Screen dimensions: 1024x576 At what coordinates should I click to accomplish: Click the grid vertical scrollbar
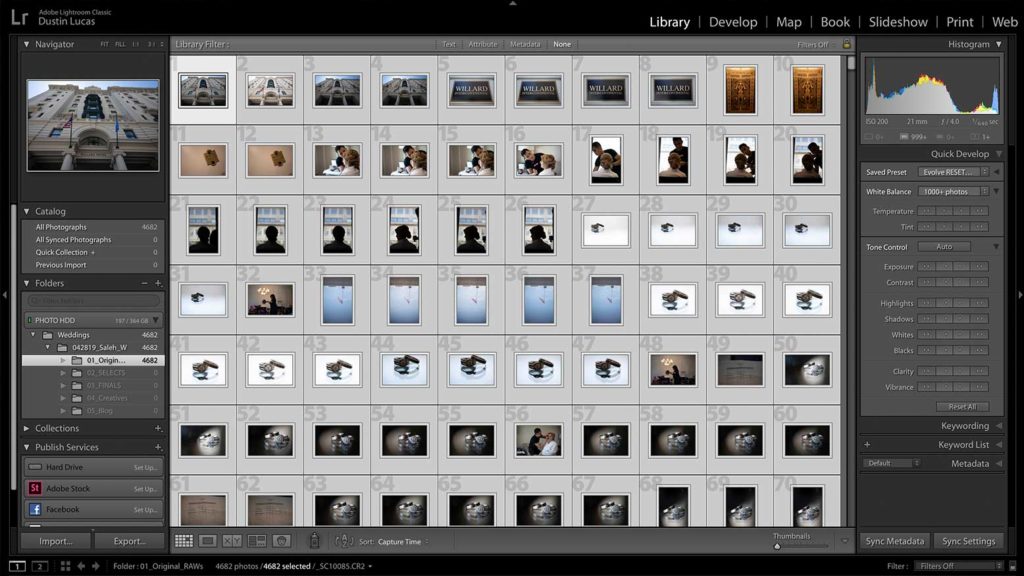click(x=850, y=63)
